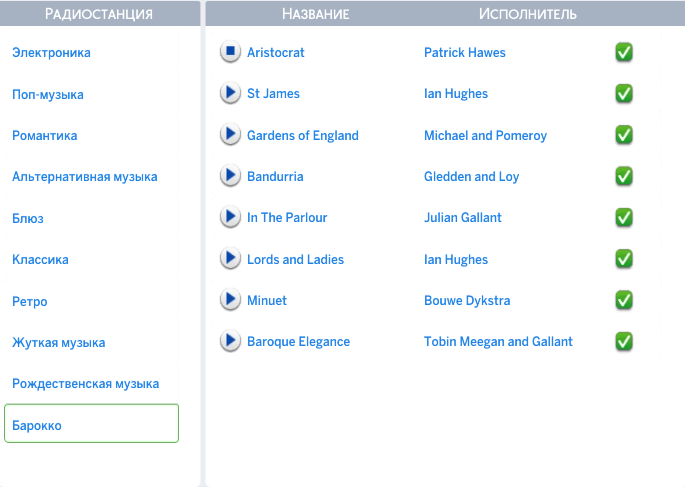685x487 pixels.
Task: Click the Ретро station link
Action: coord(30,301)
